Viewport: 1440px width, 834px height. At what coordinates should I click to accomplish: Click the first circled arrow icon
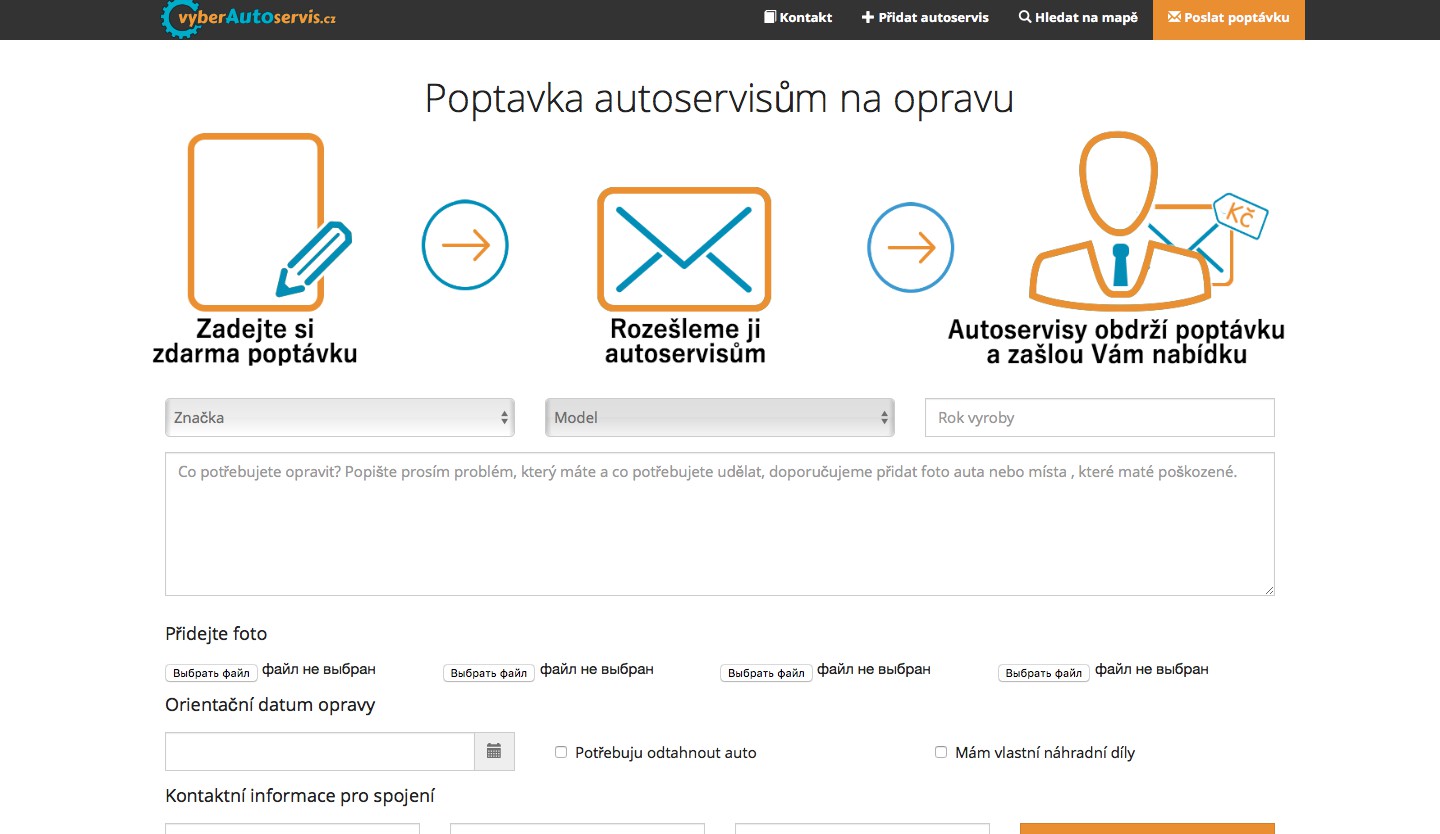(465, 245)
